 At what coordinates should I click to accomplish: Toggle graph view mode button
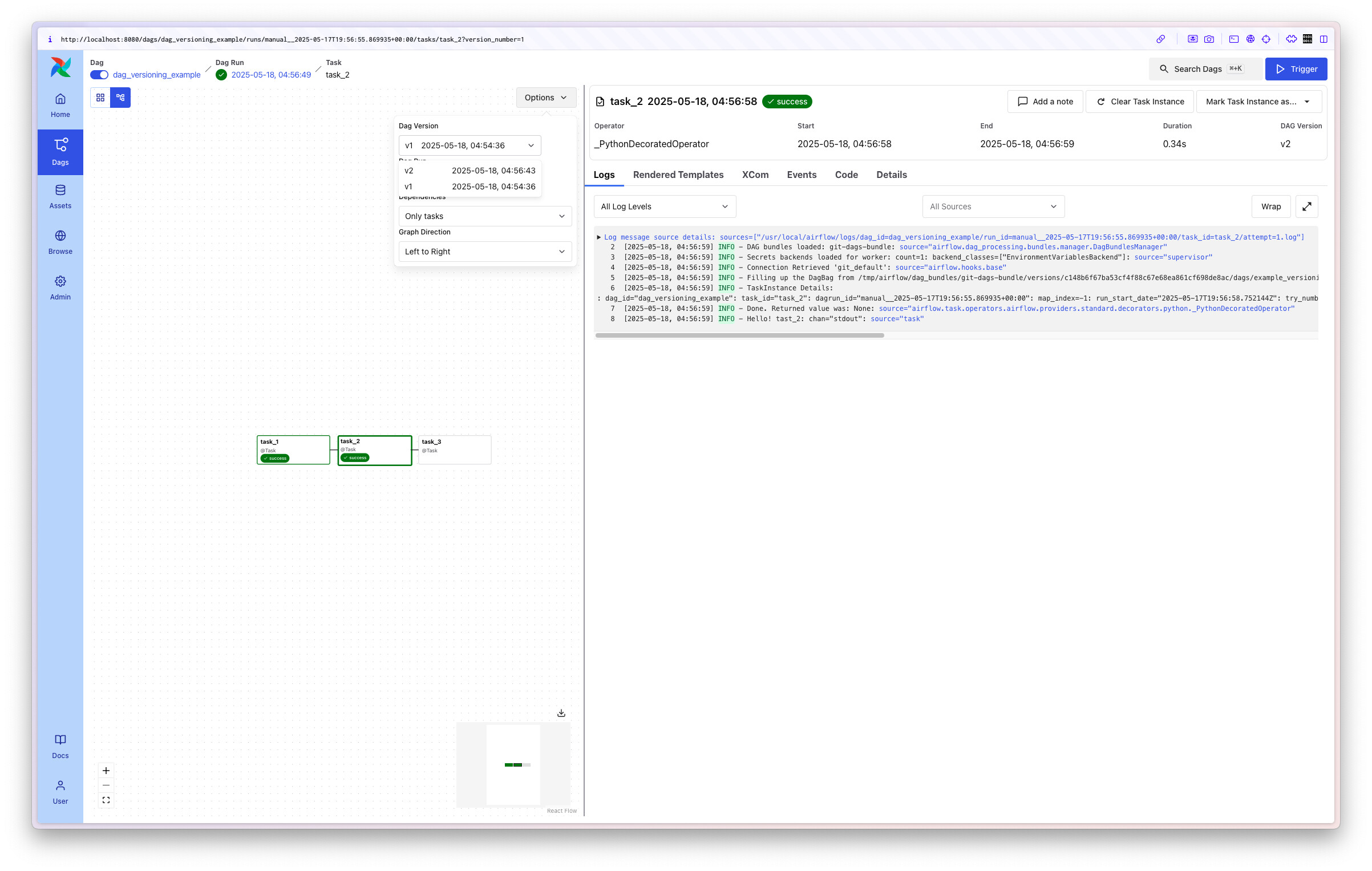(120, 98)
